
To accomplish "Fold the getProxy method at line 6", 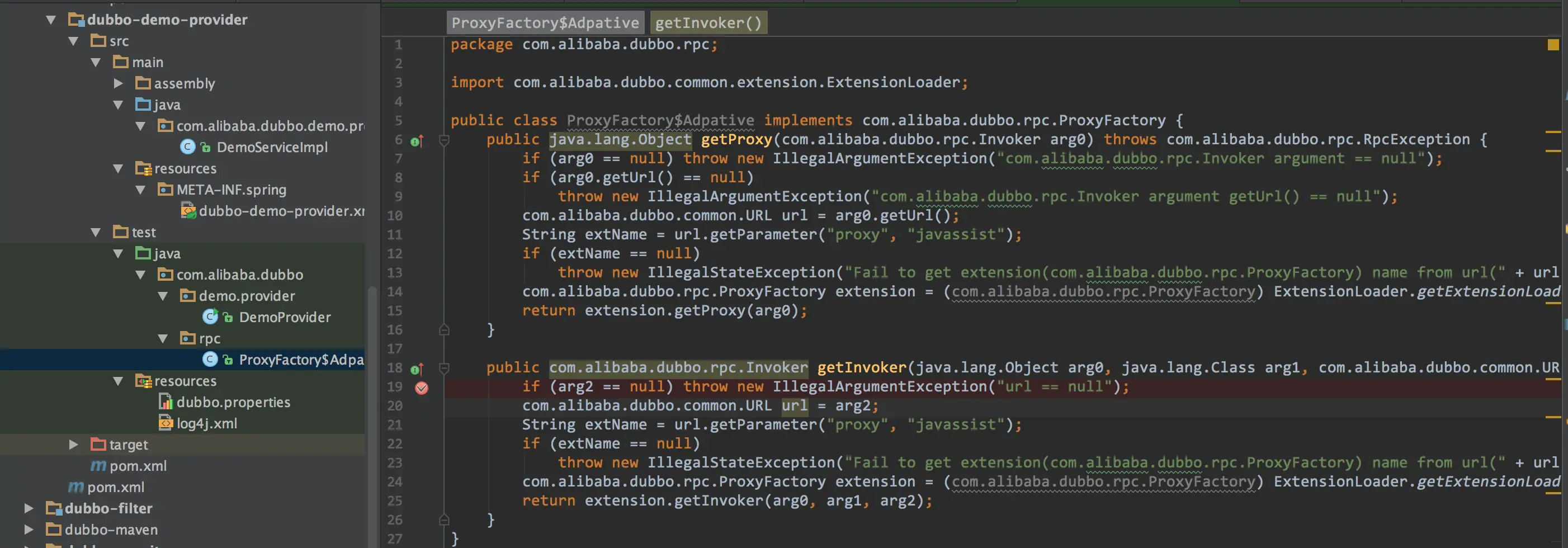I will (x=445, y=140).
